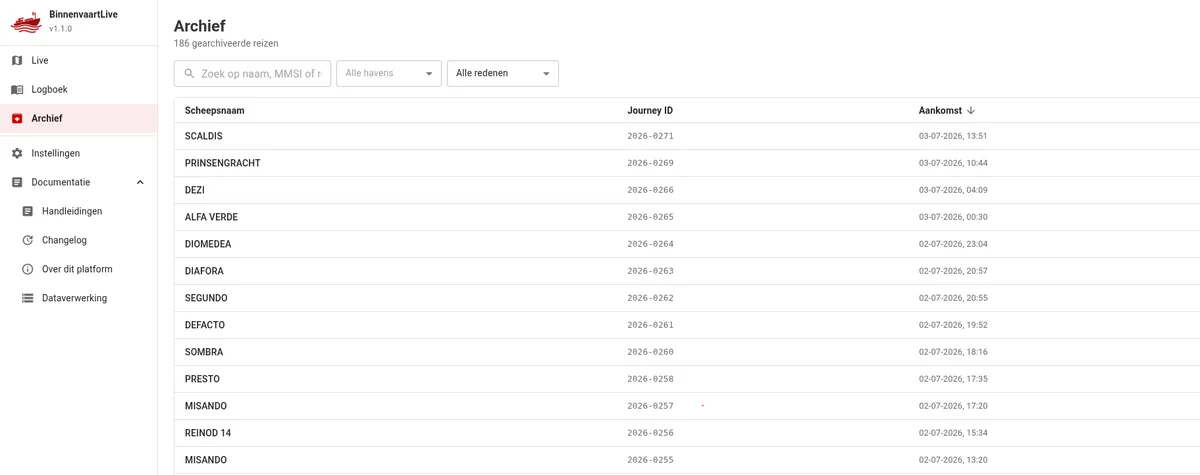
Task: Click the BinnenvaartLive ship logo
Action: click(26, 21)
